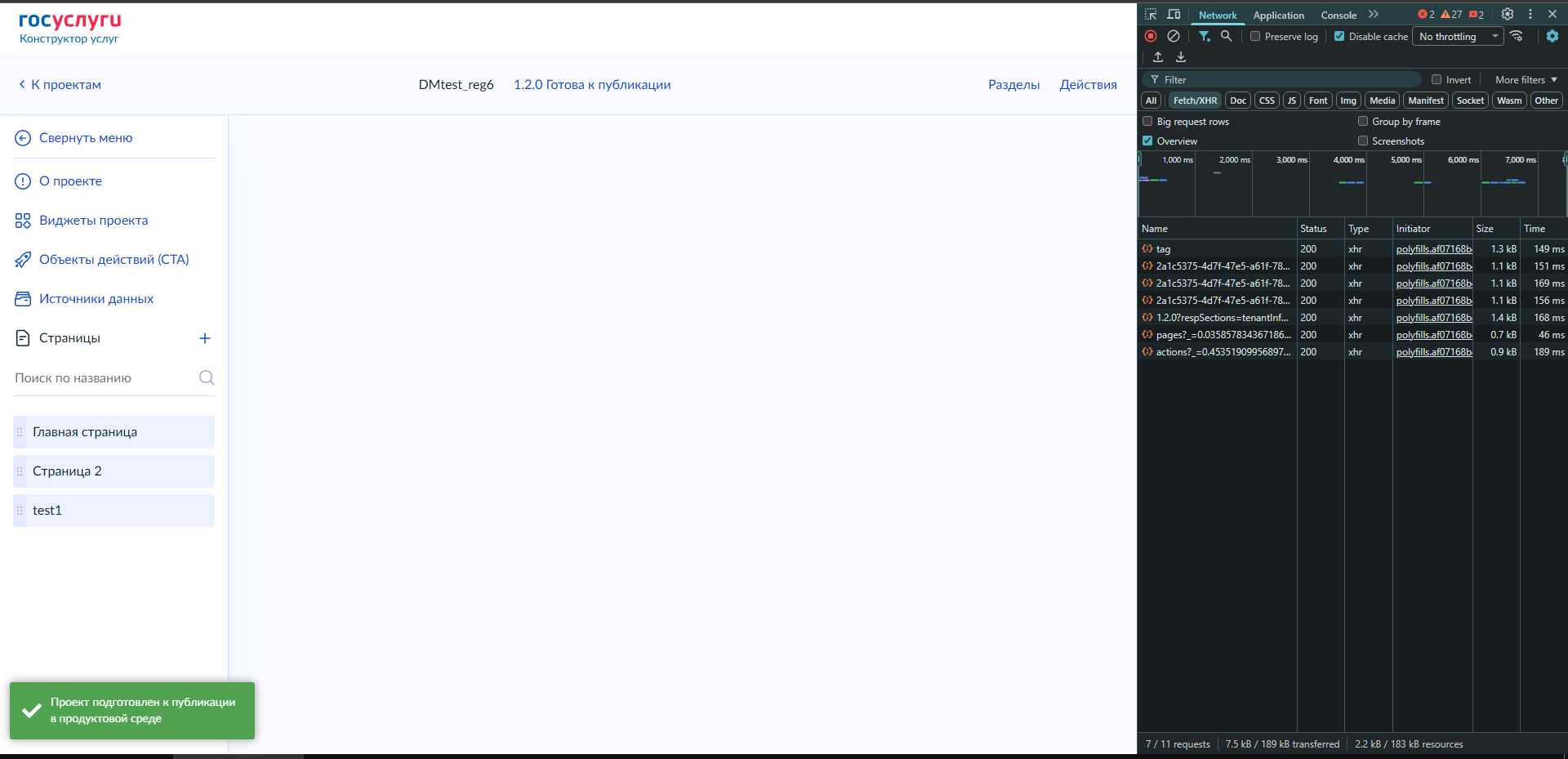Image resolution: width=1568 pixels, height=759 pixels.
Task: Click Свернуть меню
Action: point(86,138)
